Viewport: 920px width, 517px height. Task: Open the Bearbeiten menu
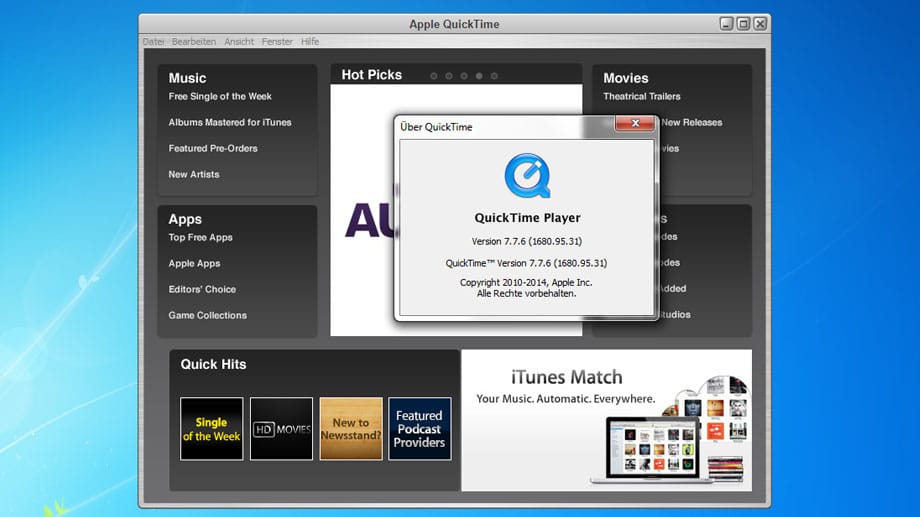(x=194, y=42)
